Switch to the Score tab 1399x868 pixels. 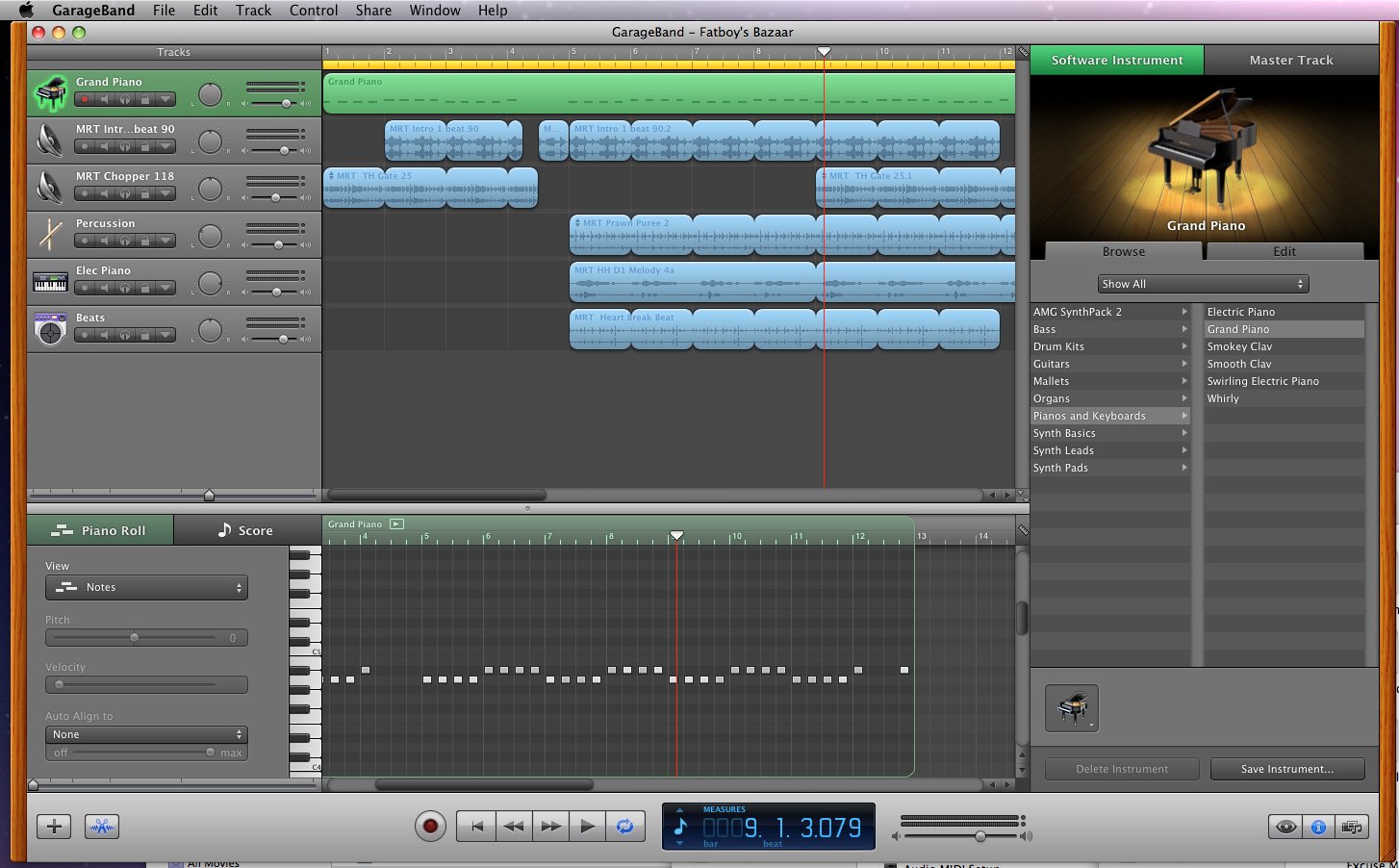(246, 530)
